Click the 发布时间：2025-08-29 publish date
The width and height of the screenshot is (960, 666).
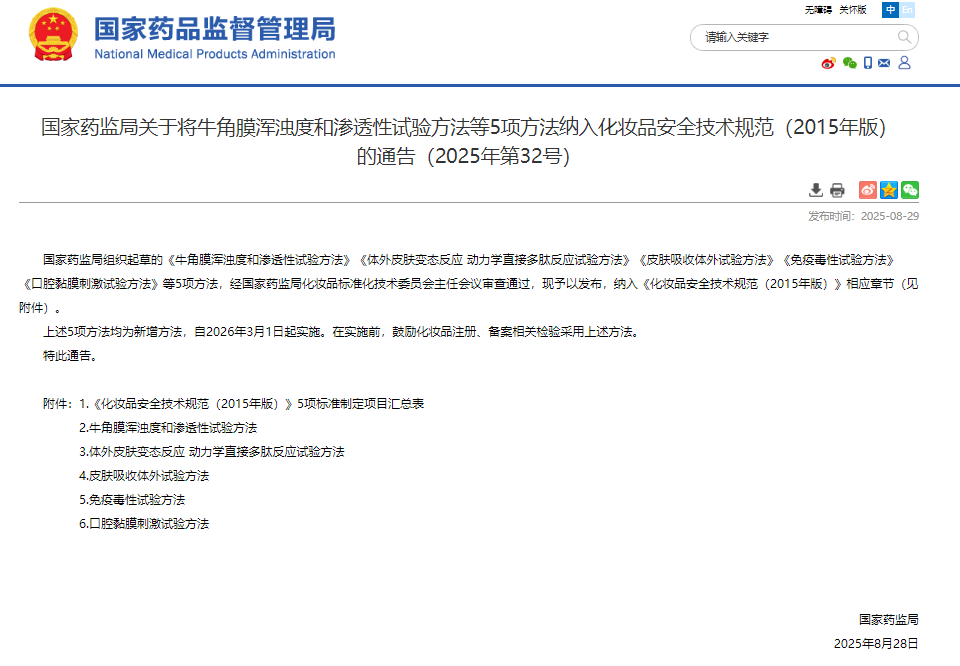point(863,216)
